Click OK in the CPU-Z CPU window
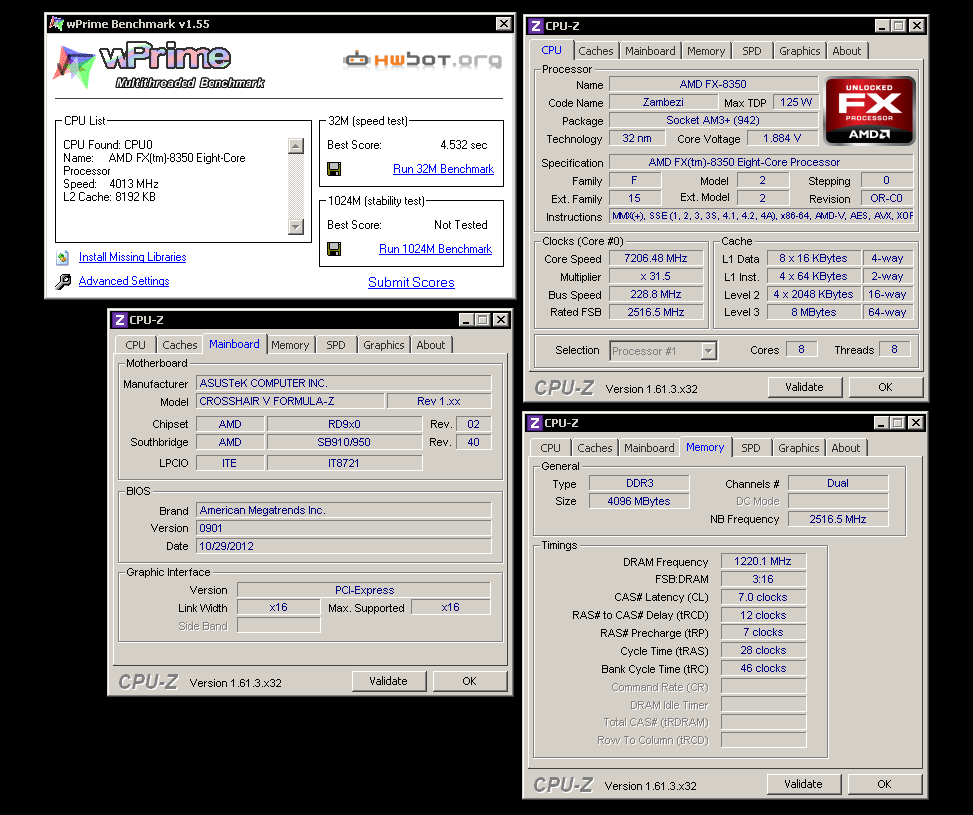Screen dimensions: 973x815 (x=886, y=387)
